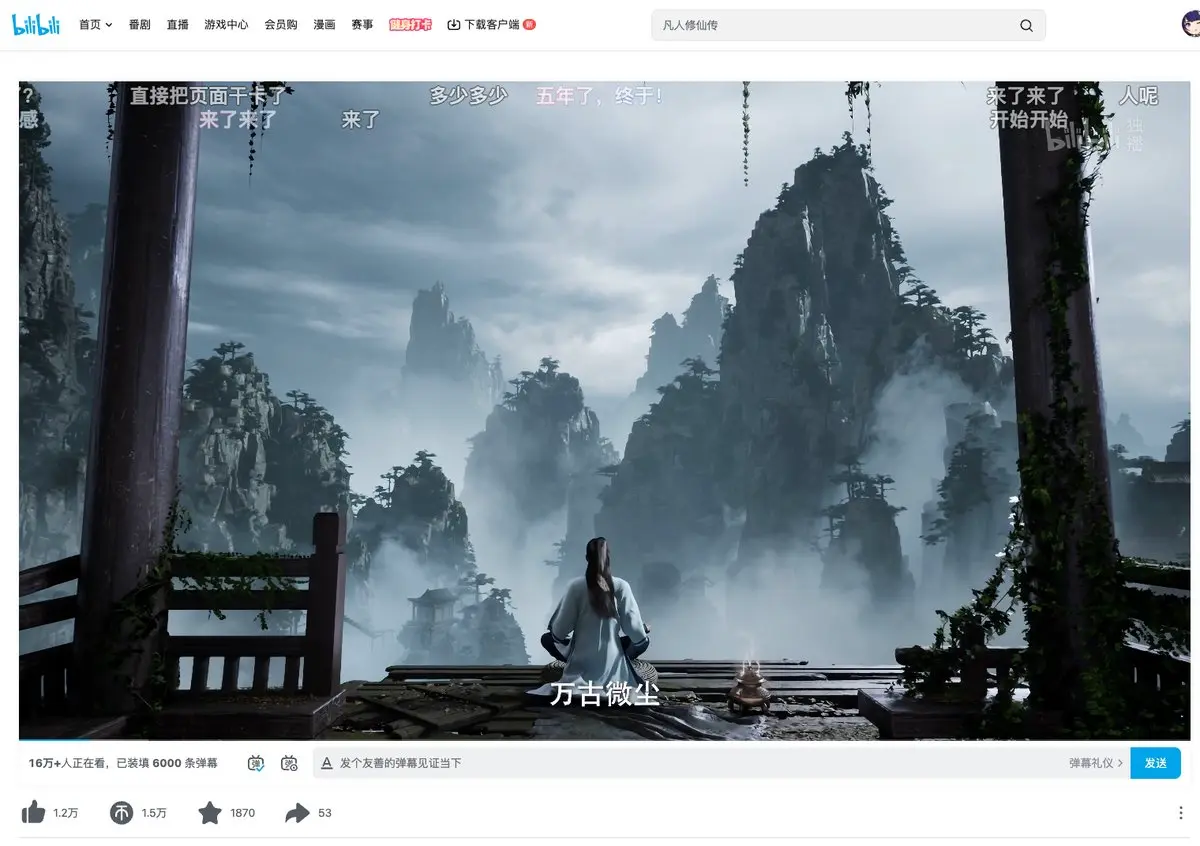Click the 1.5万 coin count

pos(154,813)
